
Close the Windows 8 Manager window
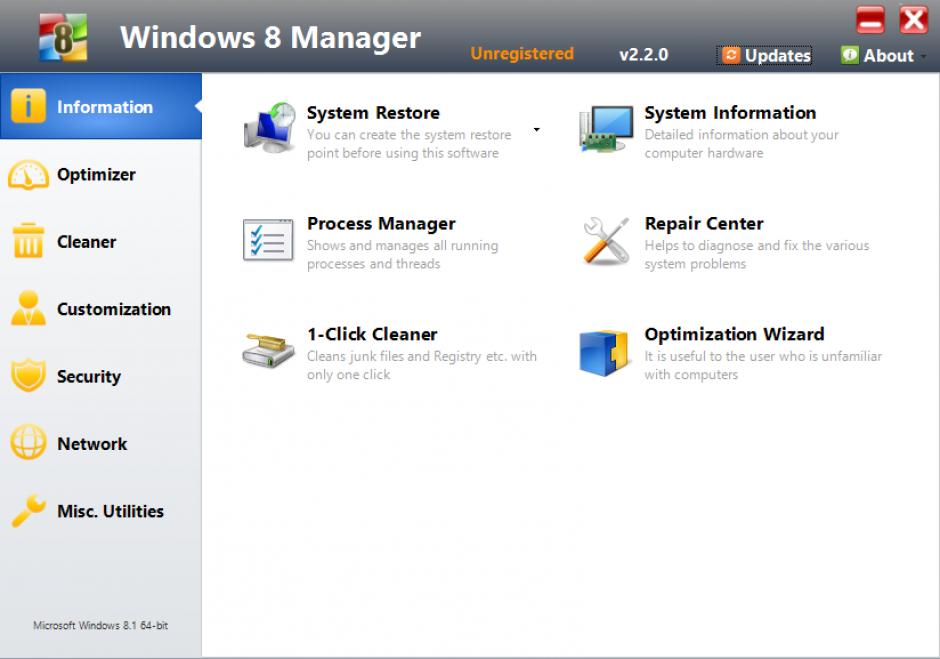(913, 20)
